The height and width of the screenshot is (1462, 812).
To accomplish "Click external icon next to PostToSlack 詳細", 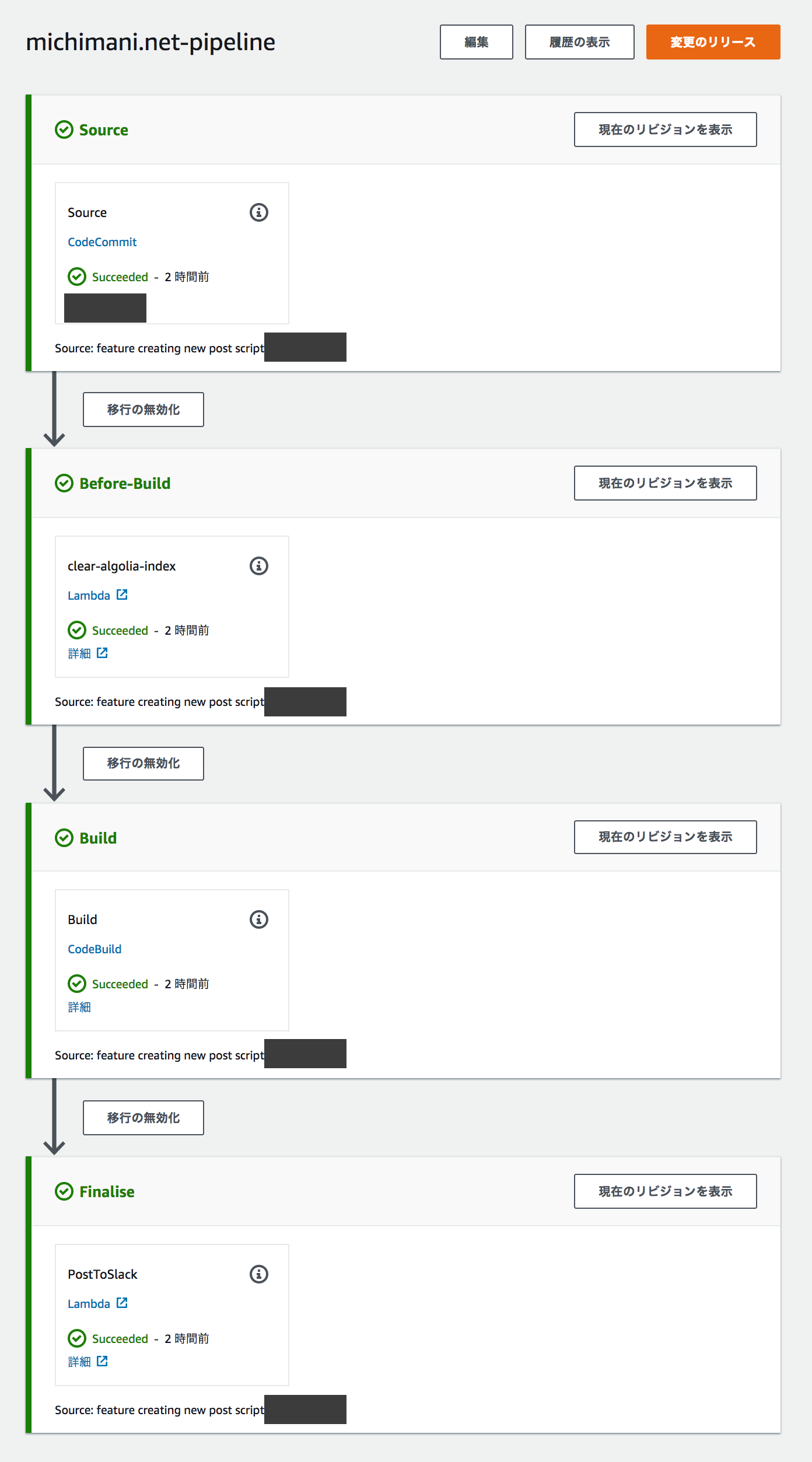I will pos(102,1361).
